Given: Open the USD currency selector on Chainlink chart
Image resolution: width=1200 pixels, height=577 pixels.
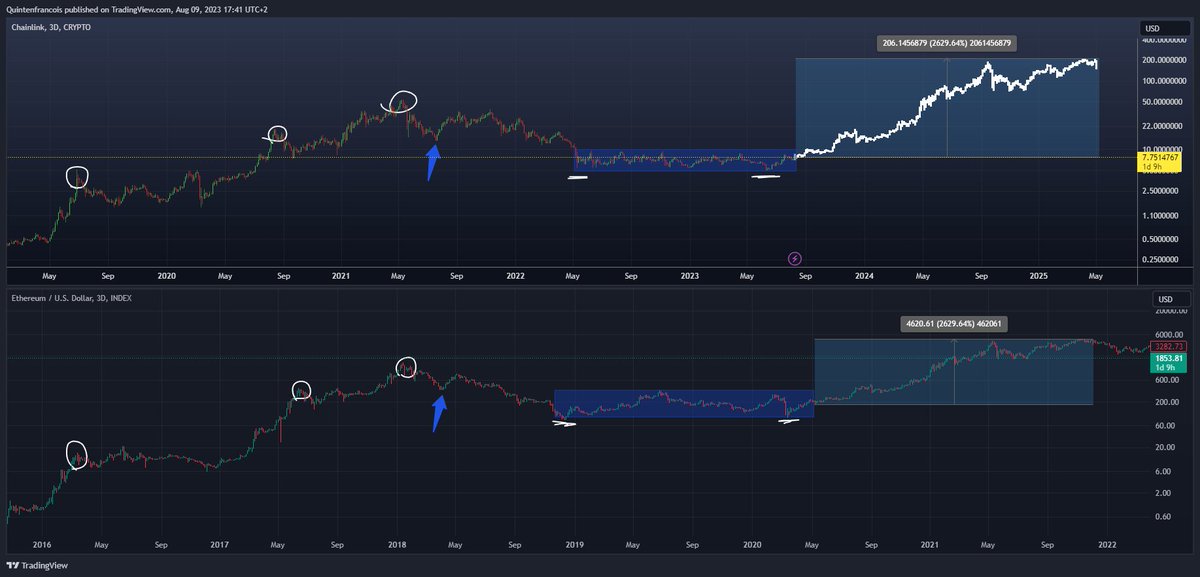Looking at the screenshot, I should point(1164,27).
